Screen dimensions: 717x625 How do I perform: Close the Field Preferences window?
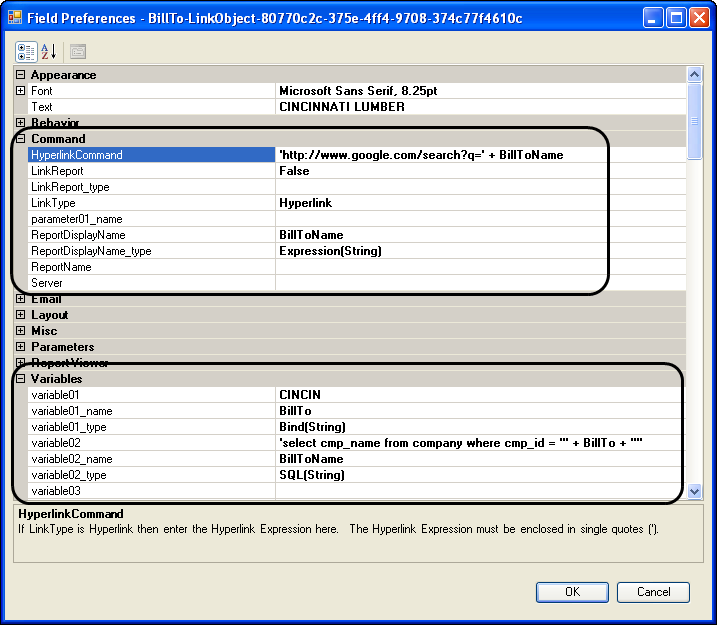698,18
